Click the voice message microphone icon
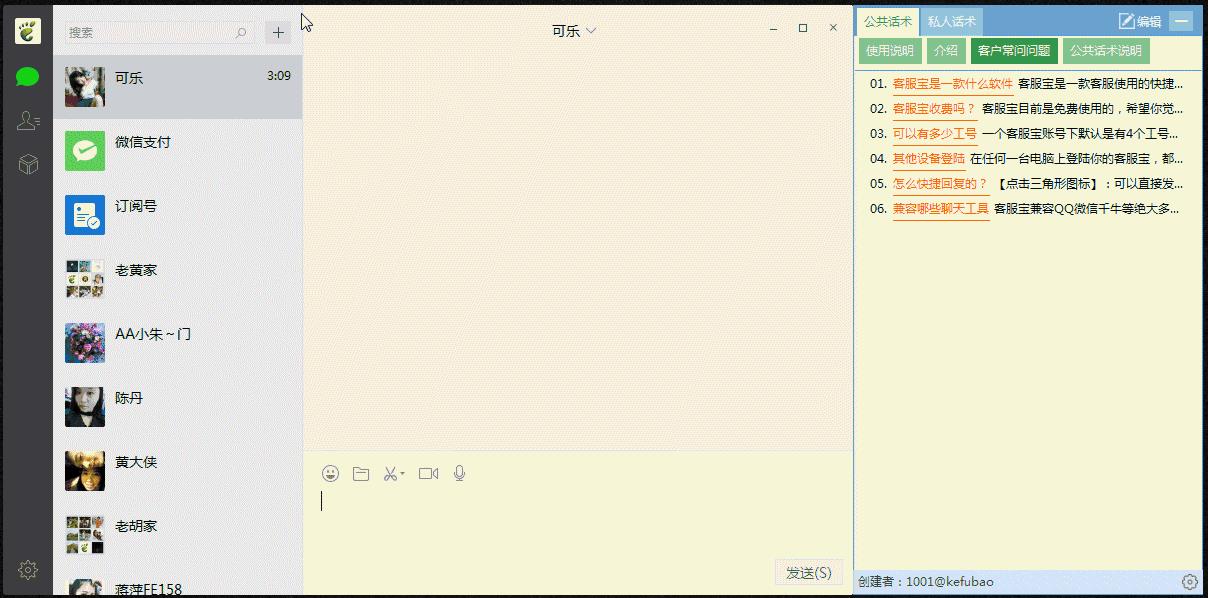Screen dimensions: 1208x598 (x=459, y=473)
